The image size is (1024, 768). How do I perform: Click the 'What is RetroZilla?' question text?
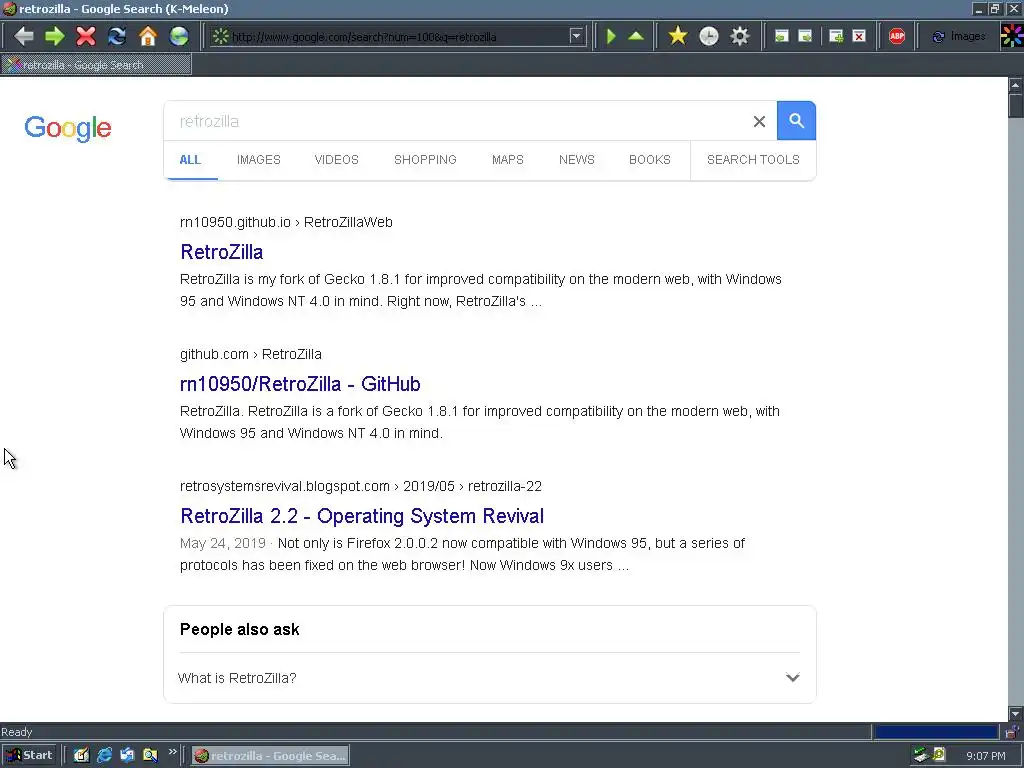pyautogui.click(x=237, y=678)
